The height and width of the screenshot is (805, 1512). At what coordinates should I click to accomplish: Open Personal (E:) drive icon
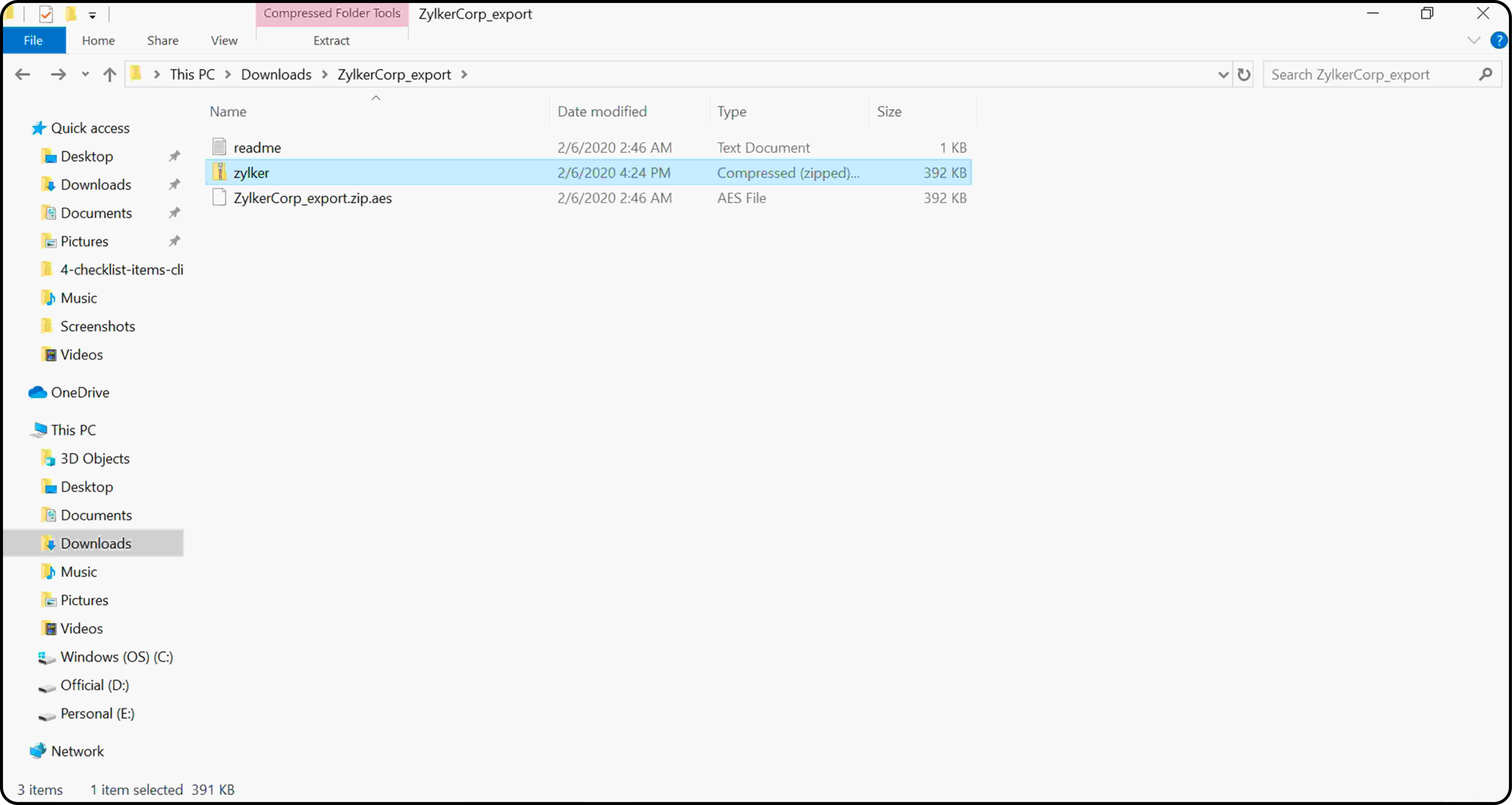pyautogui.click(x=47, y=716)
